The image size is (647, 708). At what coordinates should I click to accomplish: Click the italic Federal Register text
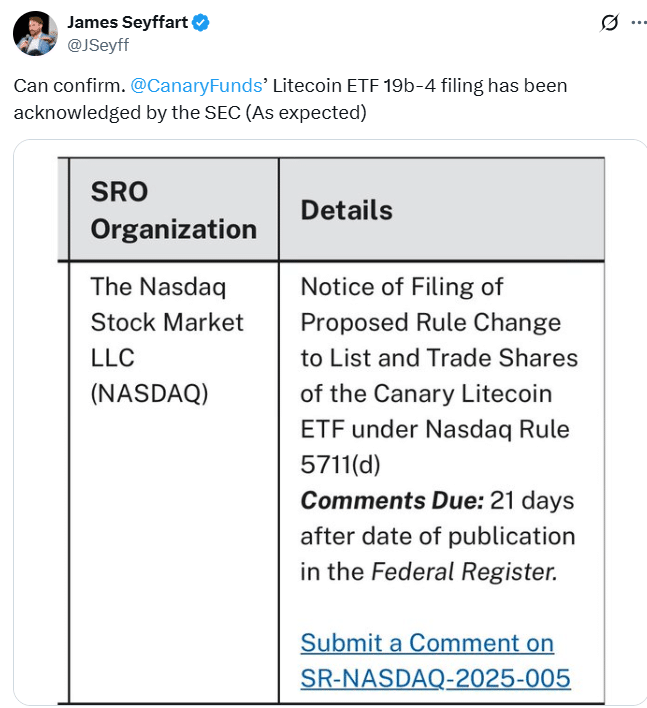tap(462, 572)
